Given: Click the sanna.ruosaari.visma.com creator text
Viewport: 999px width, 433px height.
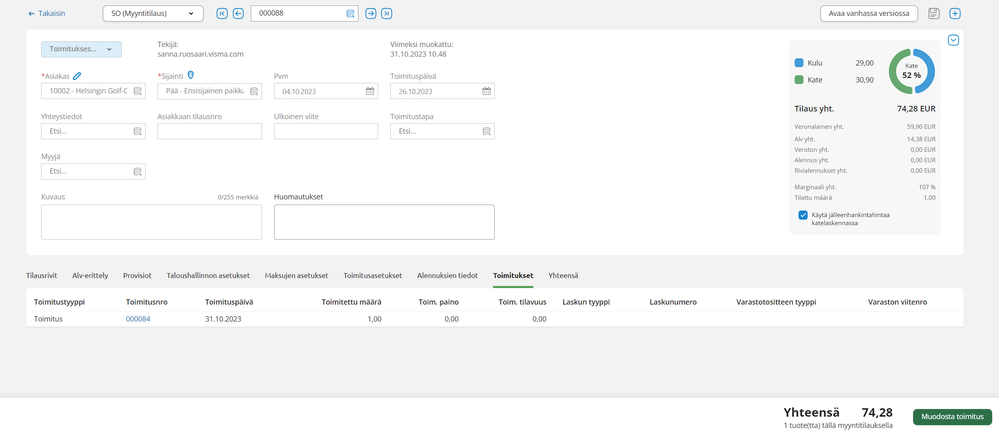Looking at the screenshot, I should point(201,54).
